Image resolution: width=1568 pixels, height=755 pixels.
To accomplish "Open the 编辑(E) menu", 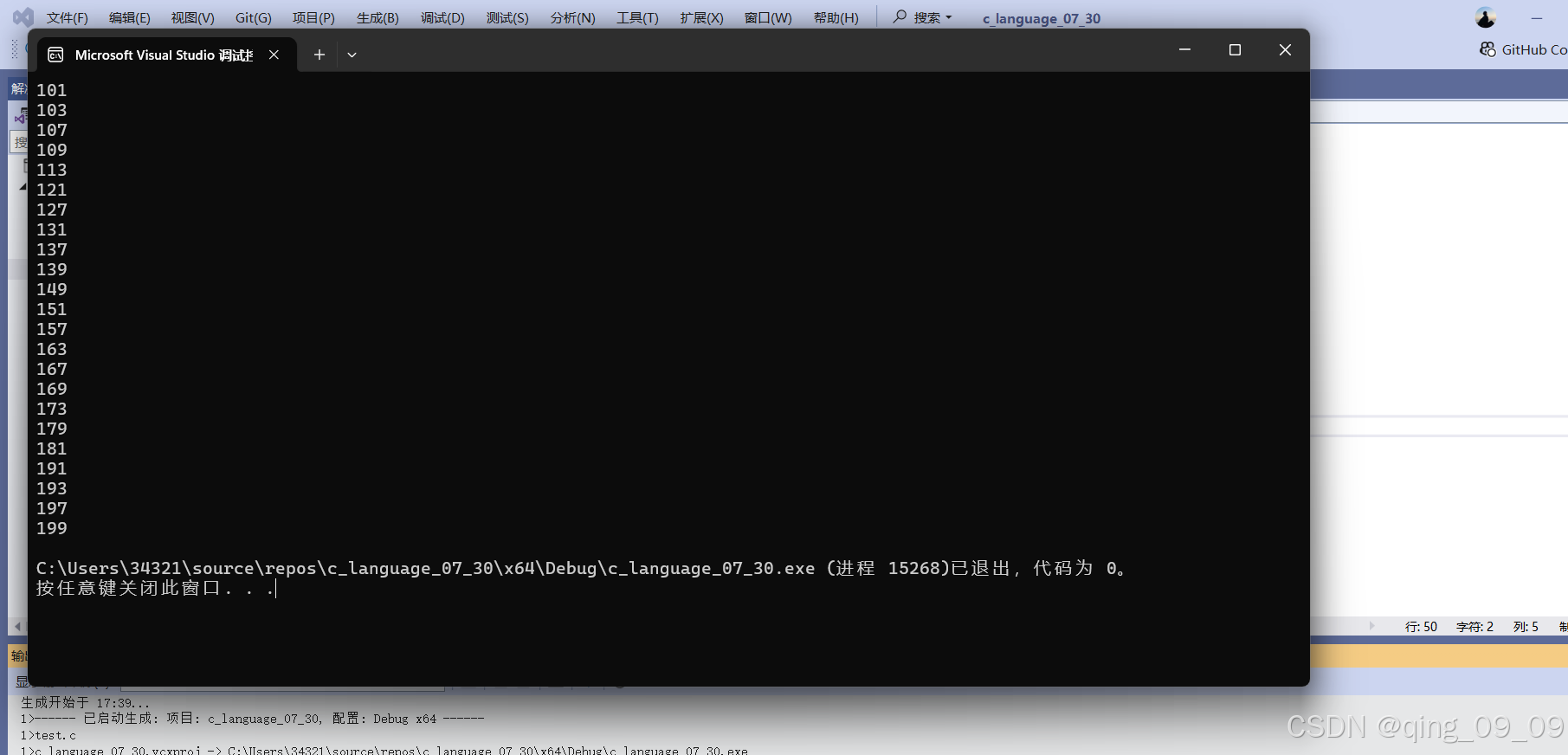I will (129, 18).
